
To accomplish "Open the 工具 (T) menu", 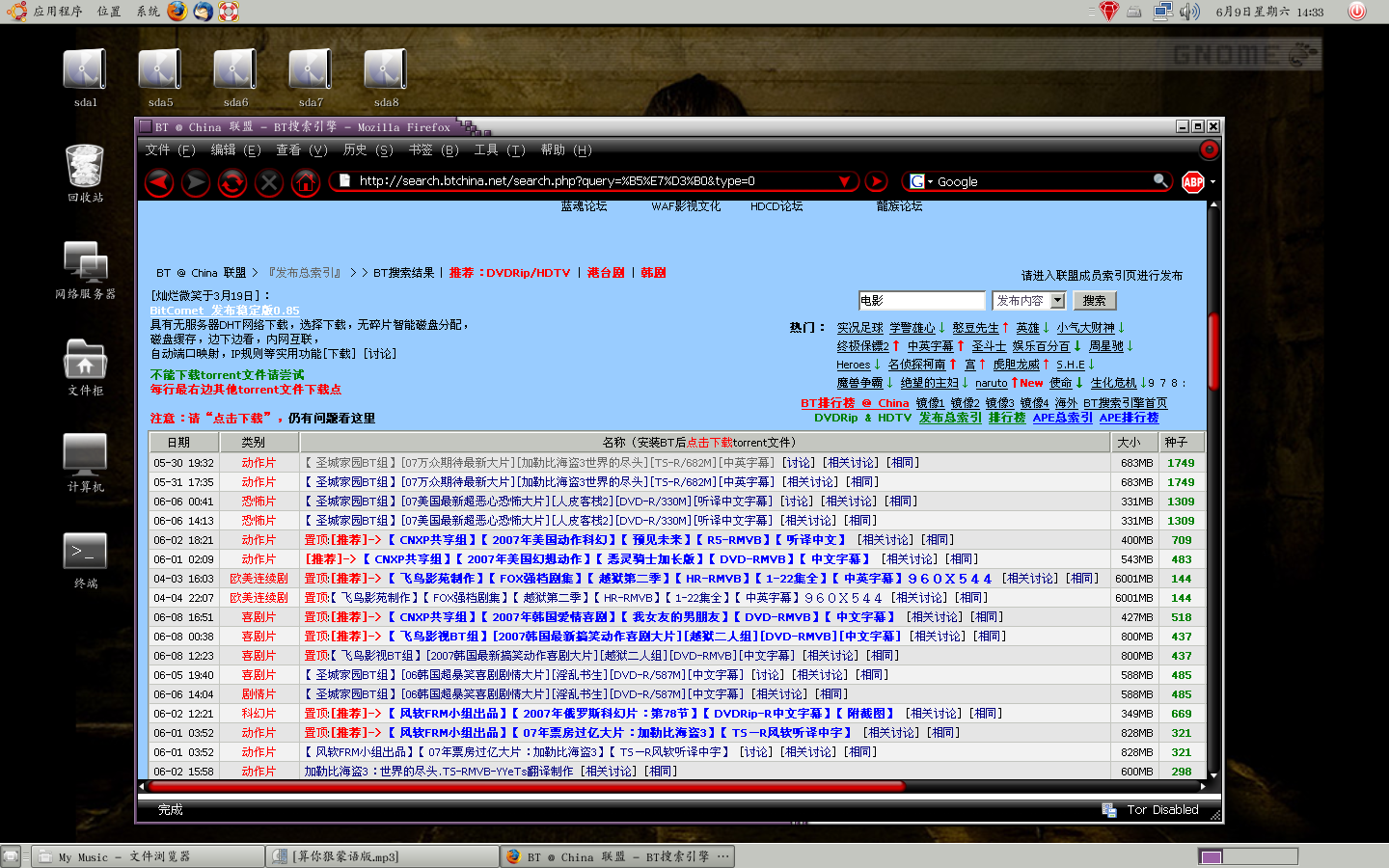I will pyautogui.click(x=500, y=150).
